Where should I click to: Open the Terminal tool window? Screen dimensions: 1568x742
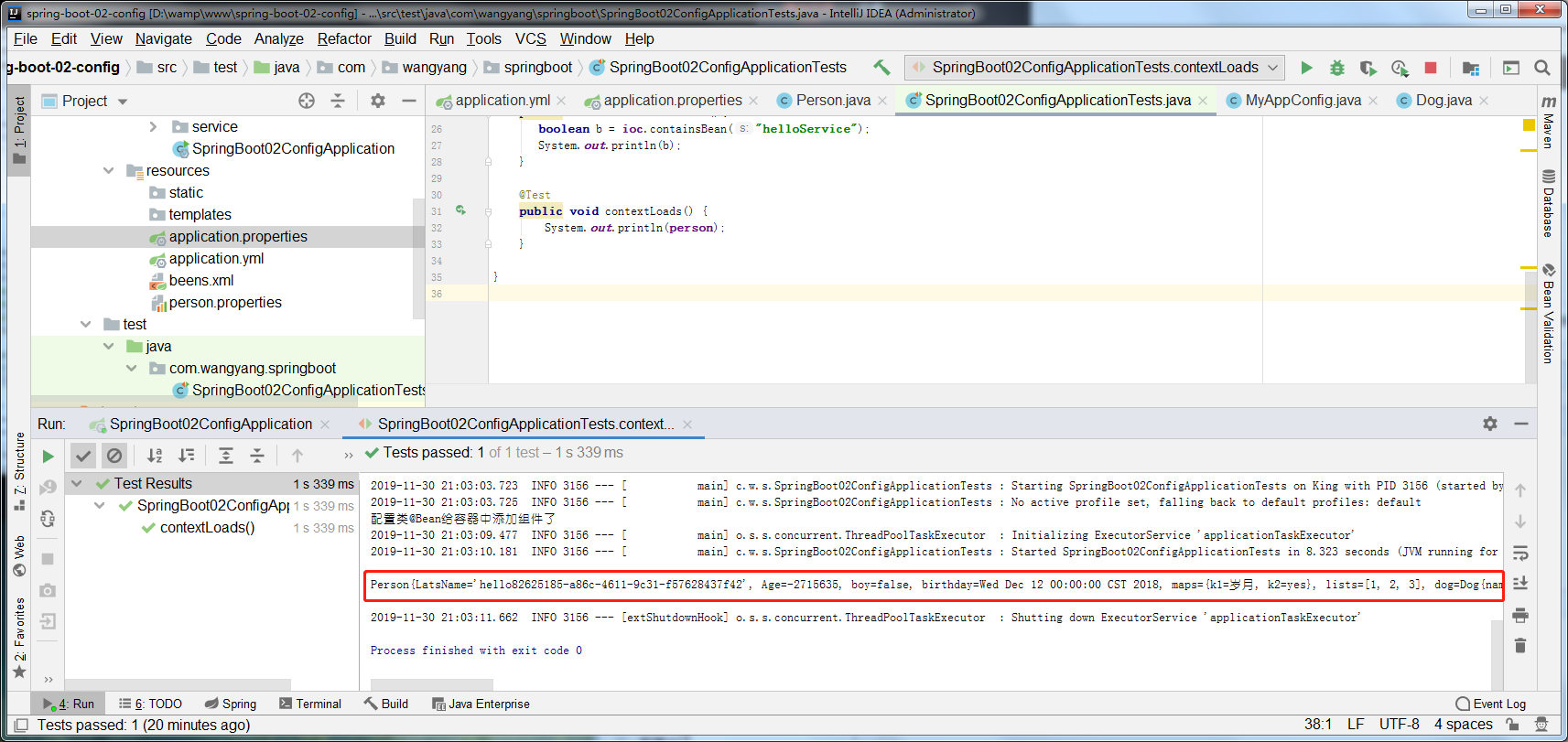[310, 704]
